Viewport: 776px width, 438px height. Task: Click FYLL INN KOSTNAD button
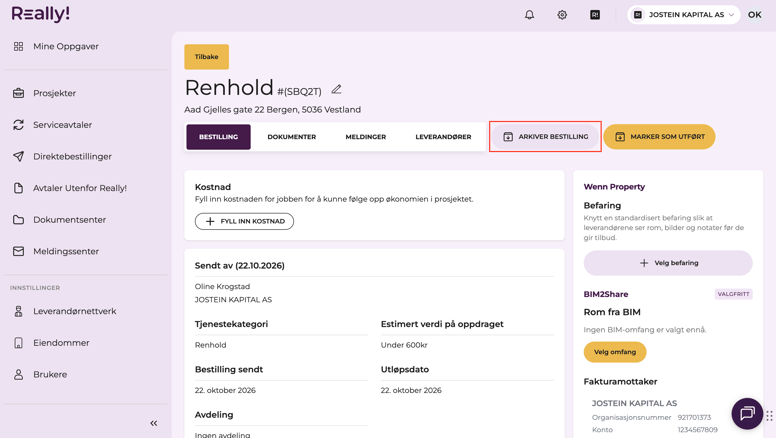click(x=244, y=221)
